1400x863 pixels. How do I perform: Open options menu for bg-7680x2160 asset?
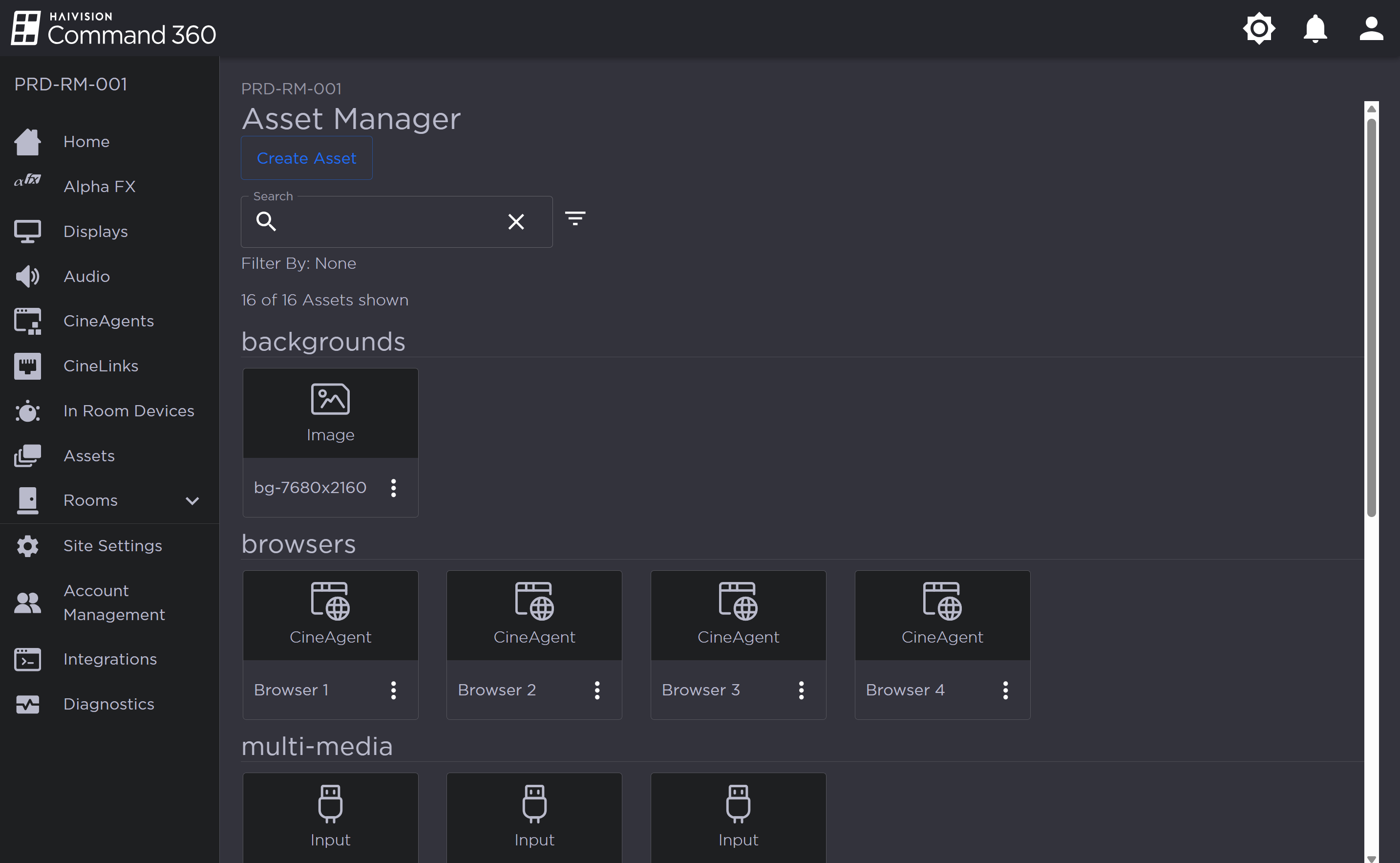click(394, 487)
